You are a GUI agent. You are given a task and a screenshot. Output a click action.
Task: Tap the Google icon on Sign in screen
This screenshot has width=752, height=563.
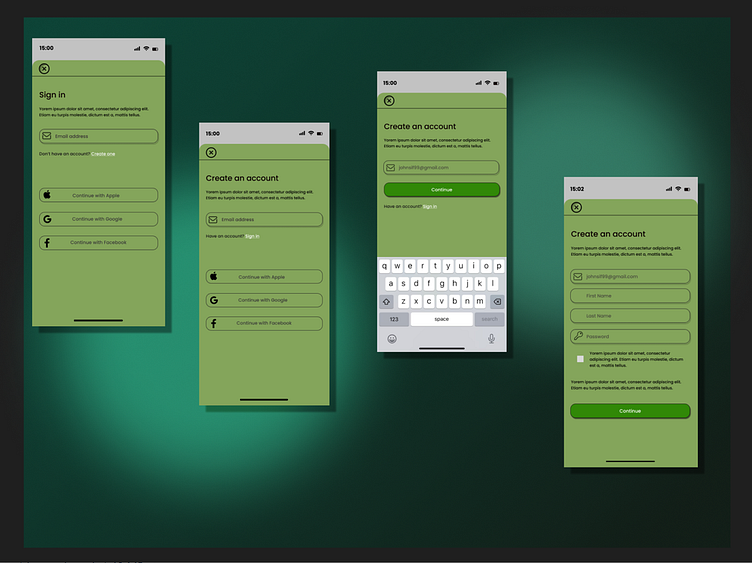47,219
